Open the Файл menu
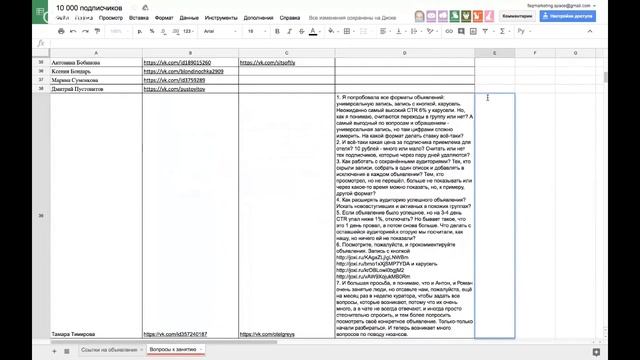Image resolution: width=640 pixels, height=360 pixels. click(x=62, y=18)
